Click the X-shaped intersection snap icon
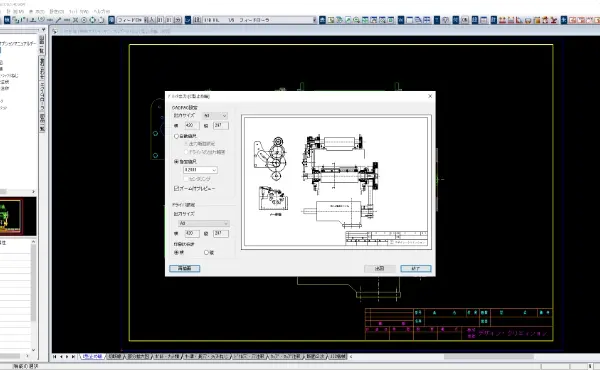 [75, 20]
